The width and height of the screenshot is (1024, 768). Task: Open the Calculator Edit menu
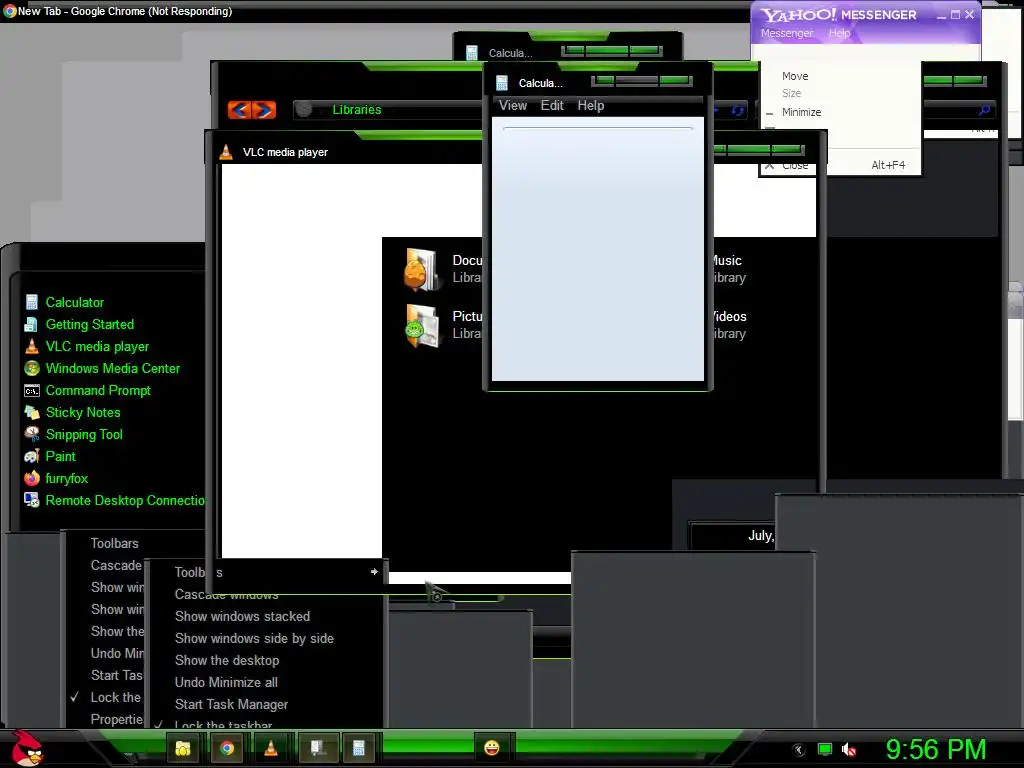tap(552, 106)
